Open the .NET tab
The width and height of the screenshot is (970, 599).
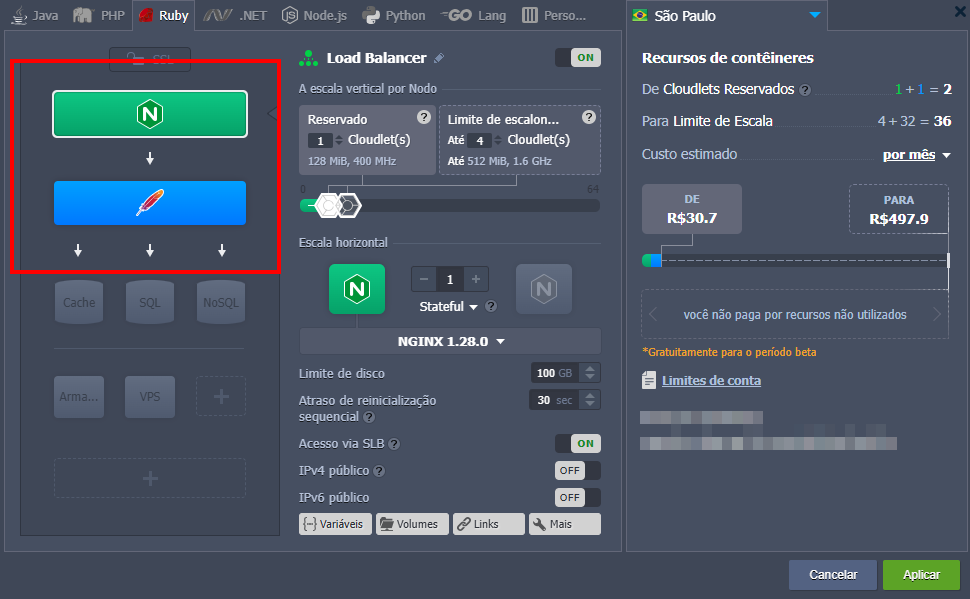pyautogui.click(x=236, y=15)
